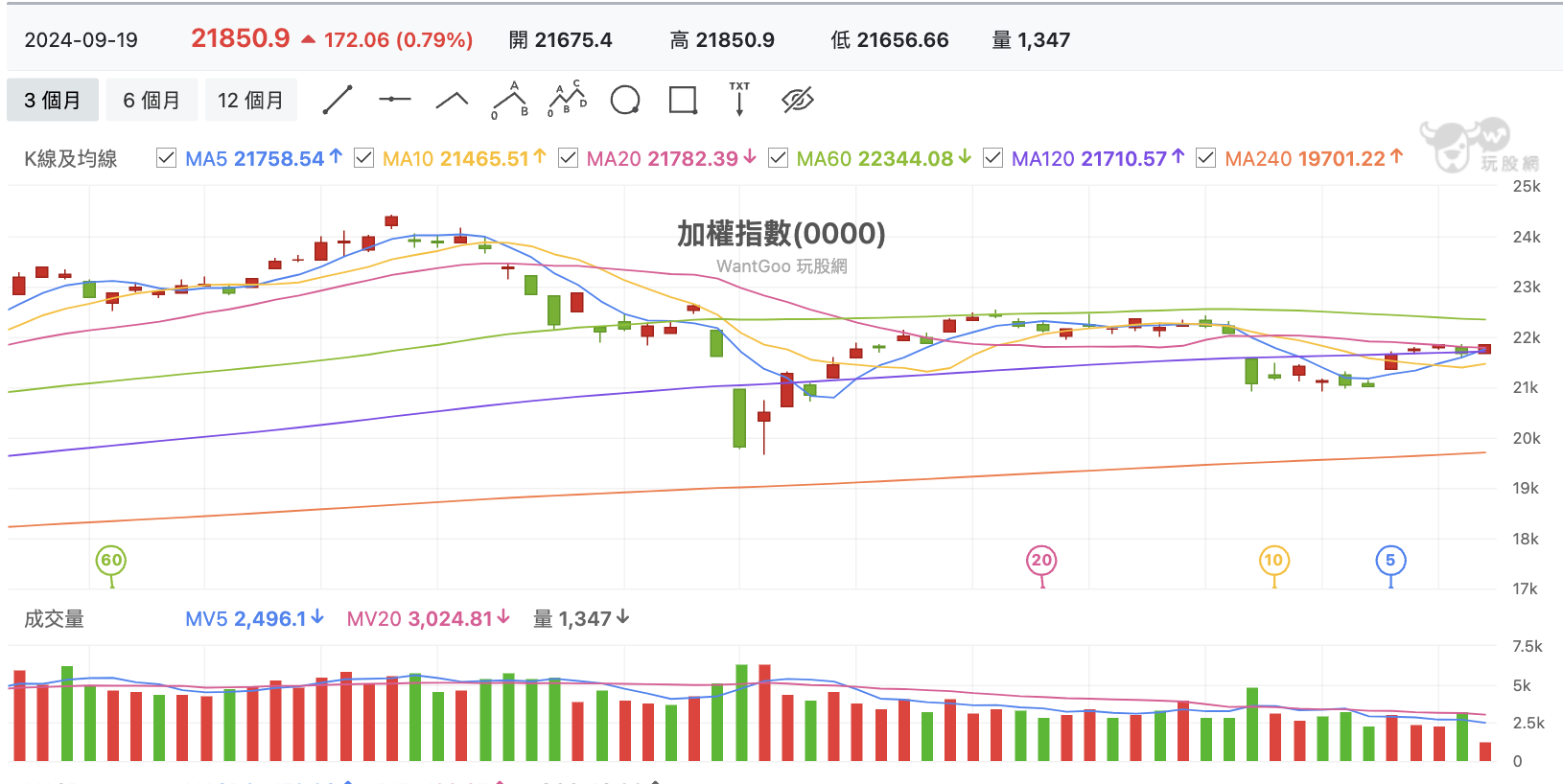Switch to the 12 個月 range
The image size is (1563, 784).
(x=251, y=100)
